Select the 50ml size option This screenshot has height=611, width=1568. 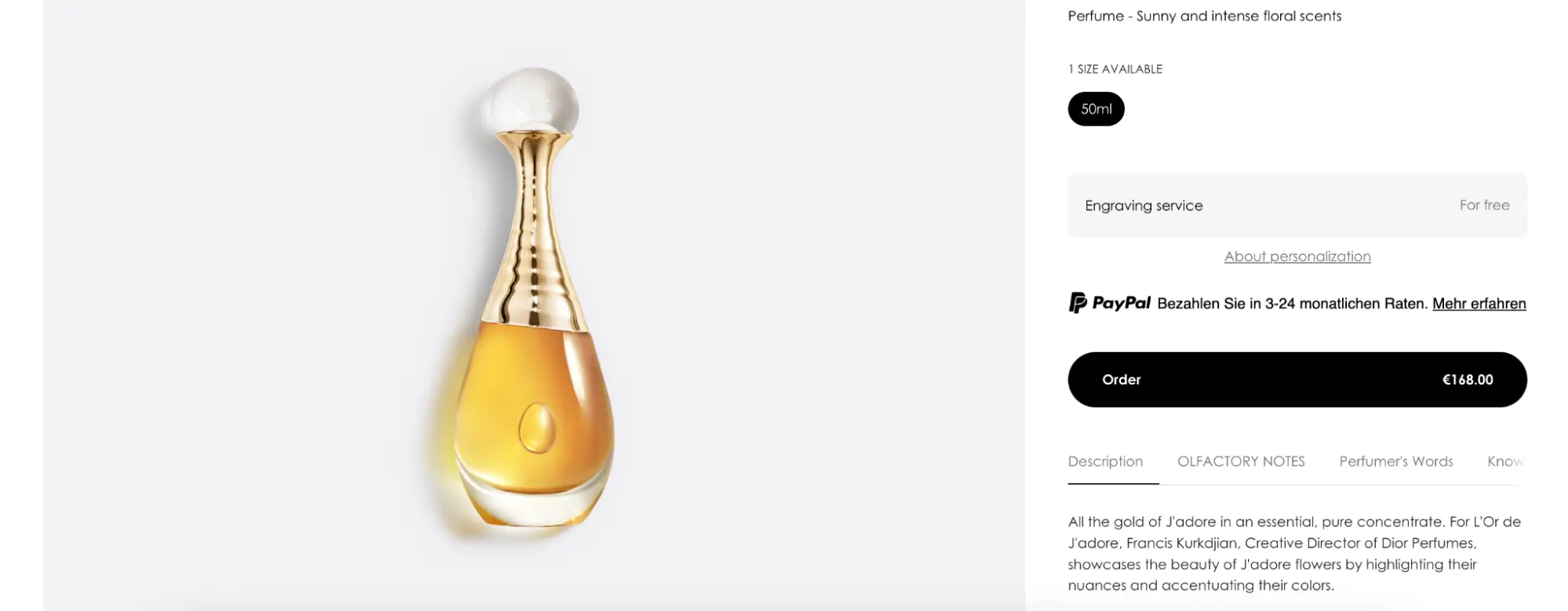point(1096,109)
